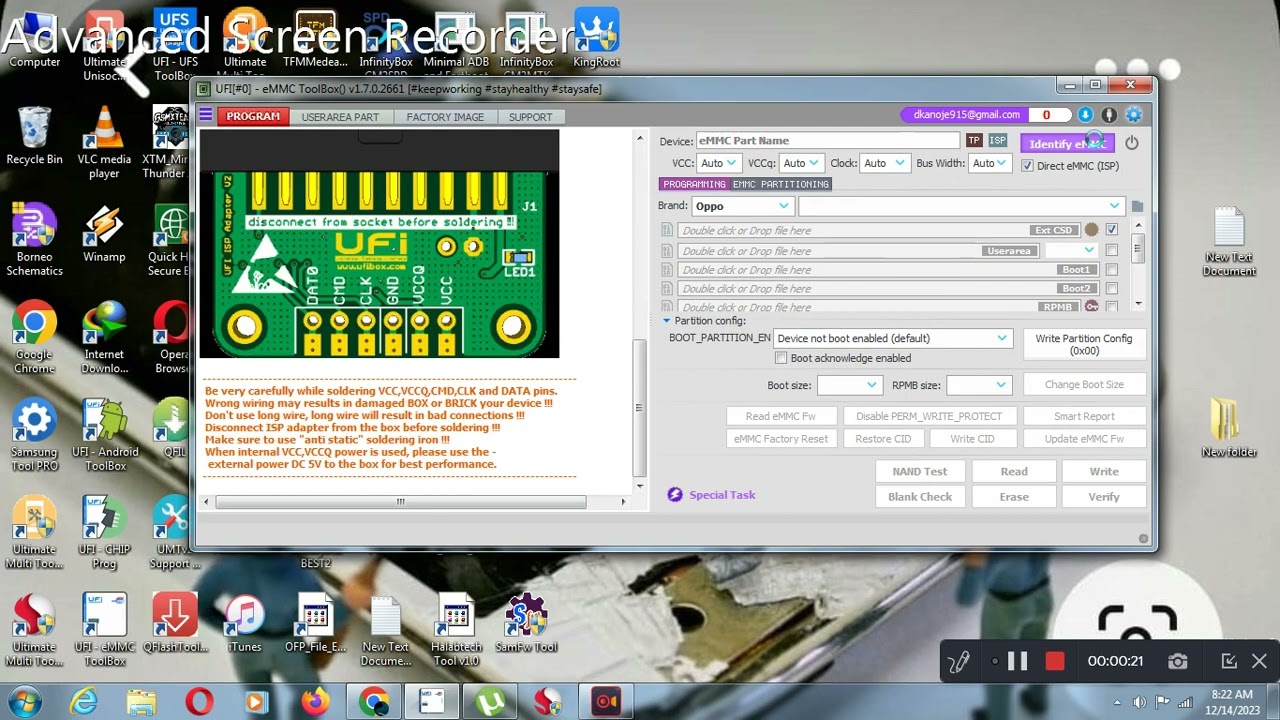
Task: Check the Userarea row checkbox
Action: pyautogui.click(x=1111, y=251)
